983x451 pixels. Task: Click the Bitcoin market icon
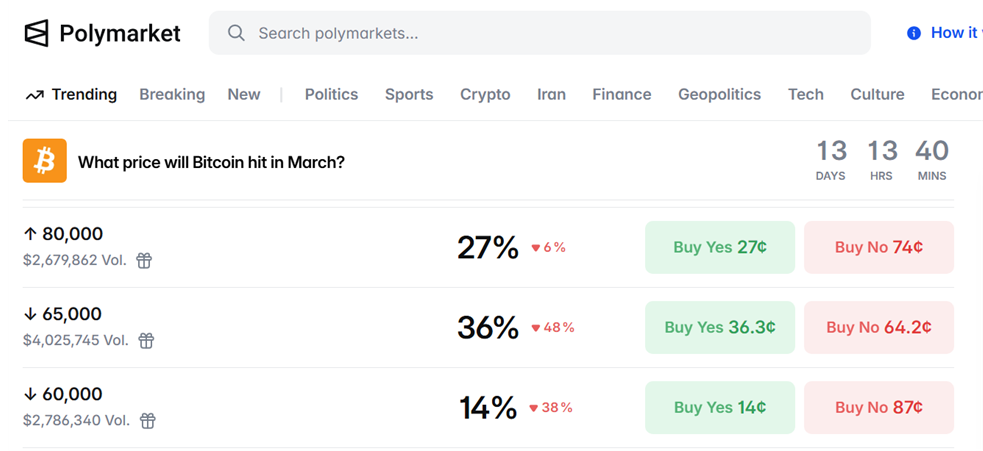coord(45,161)
